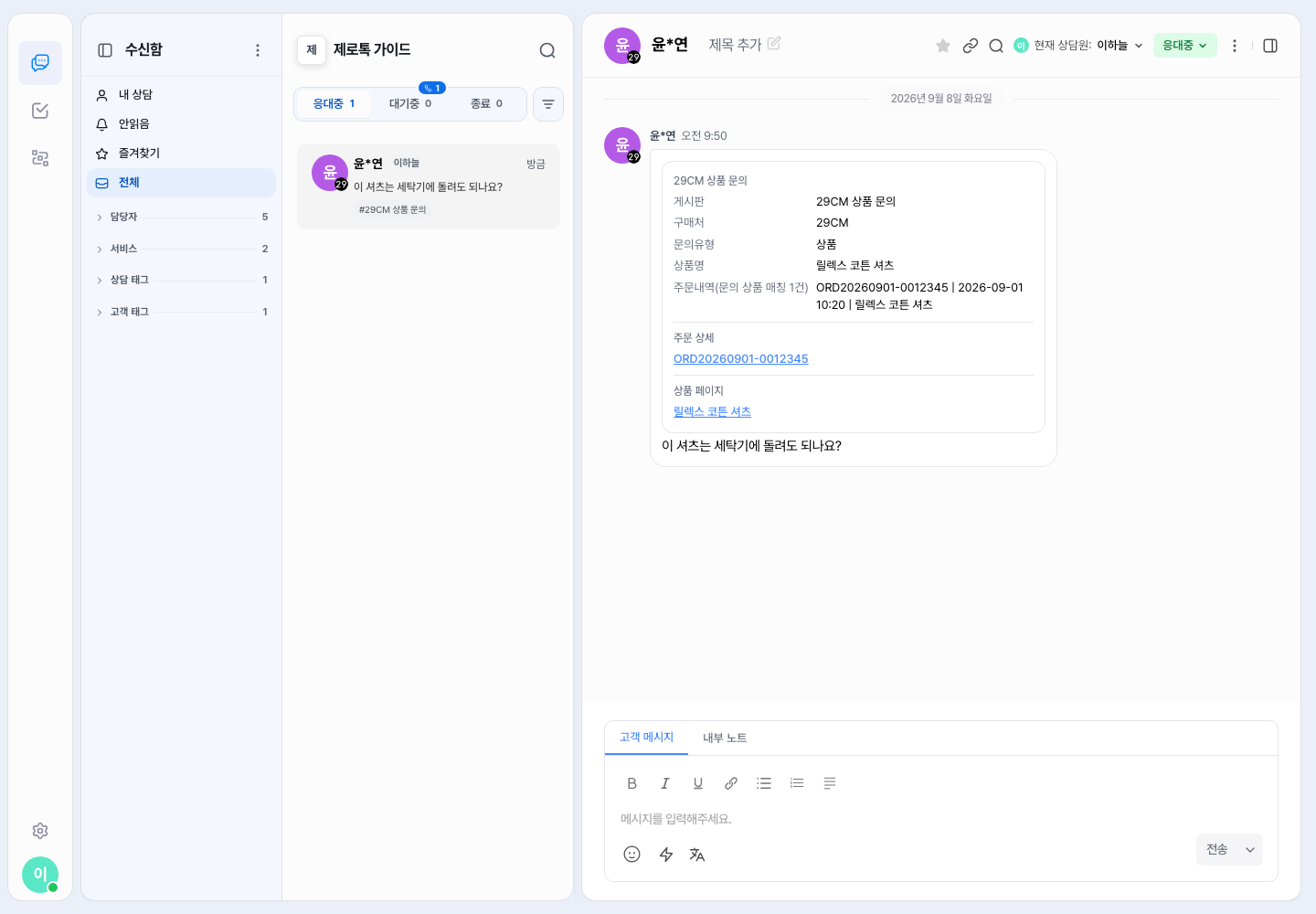Screen dimensions: 1316x914
Task: Search within the chat conversation
Action: point(996,46)
